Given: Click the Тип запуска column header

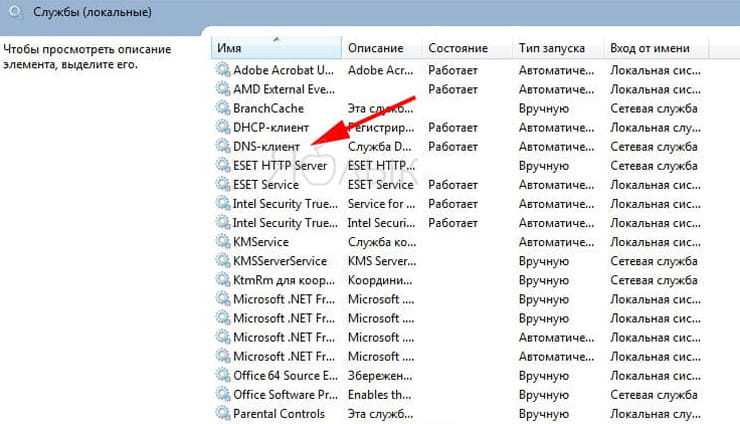Looking at the screenshot, I should [x=558, y=48].
